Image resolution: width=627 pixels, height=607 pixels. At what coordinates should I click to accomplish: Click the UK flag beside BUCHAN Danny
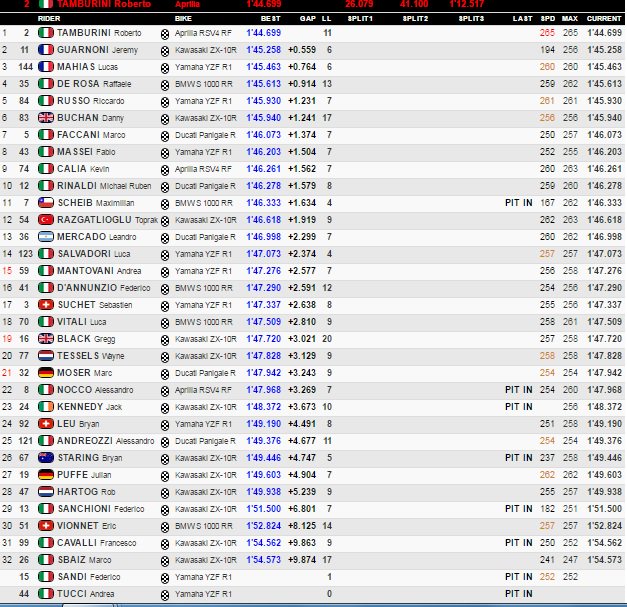click(x=46, y=118)
